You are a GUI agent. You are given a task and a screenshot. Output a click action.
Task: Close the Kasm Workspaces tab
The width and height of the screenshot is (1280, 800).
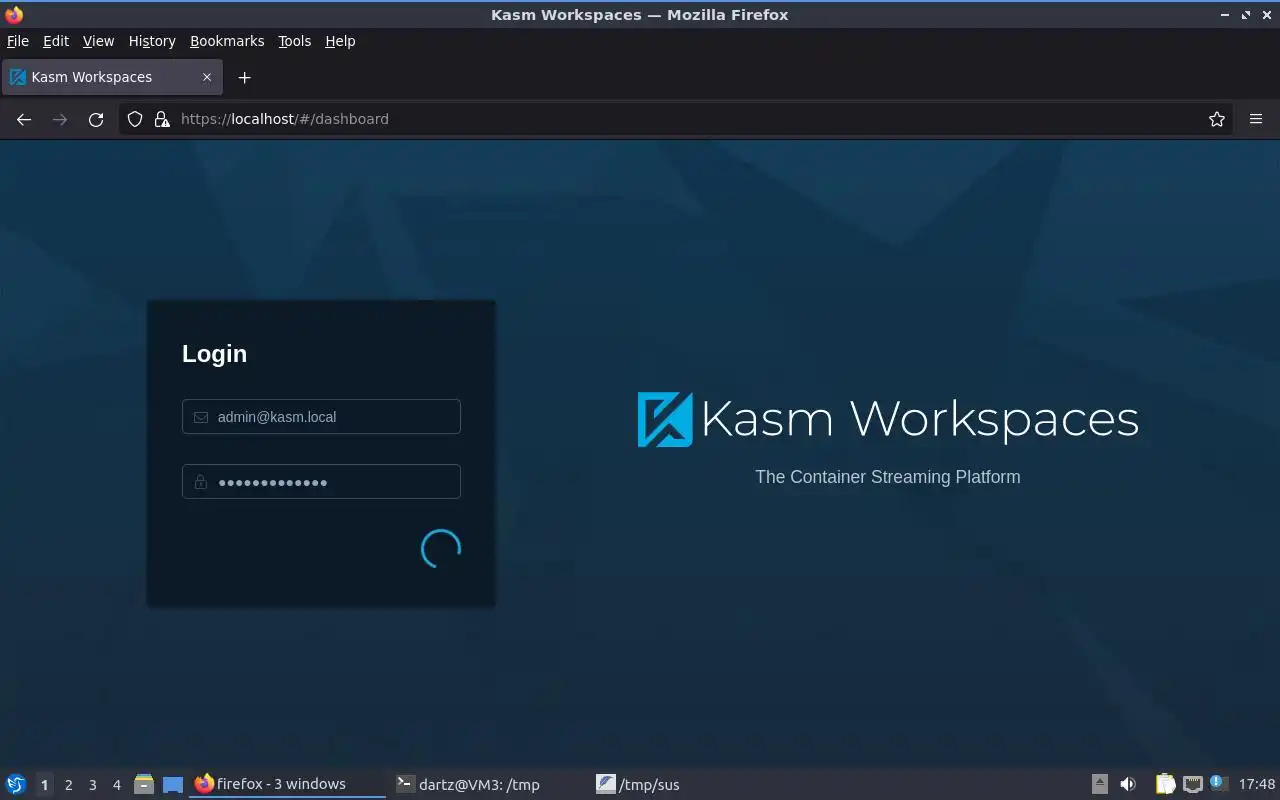pyautogui.click(x=207, y=77)
